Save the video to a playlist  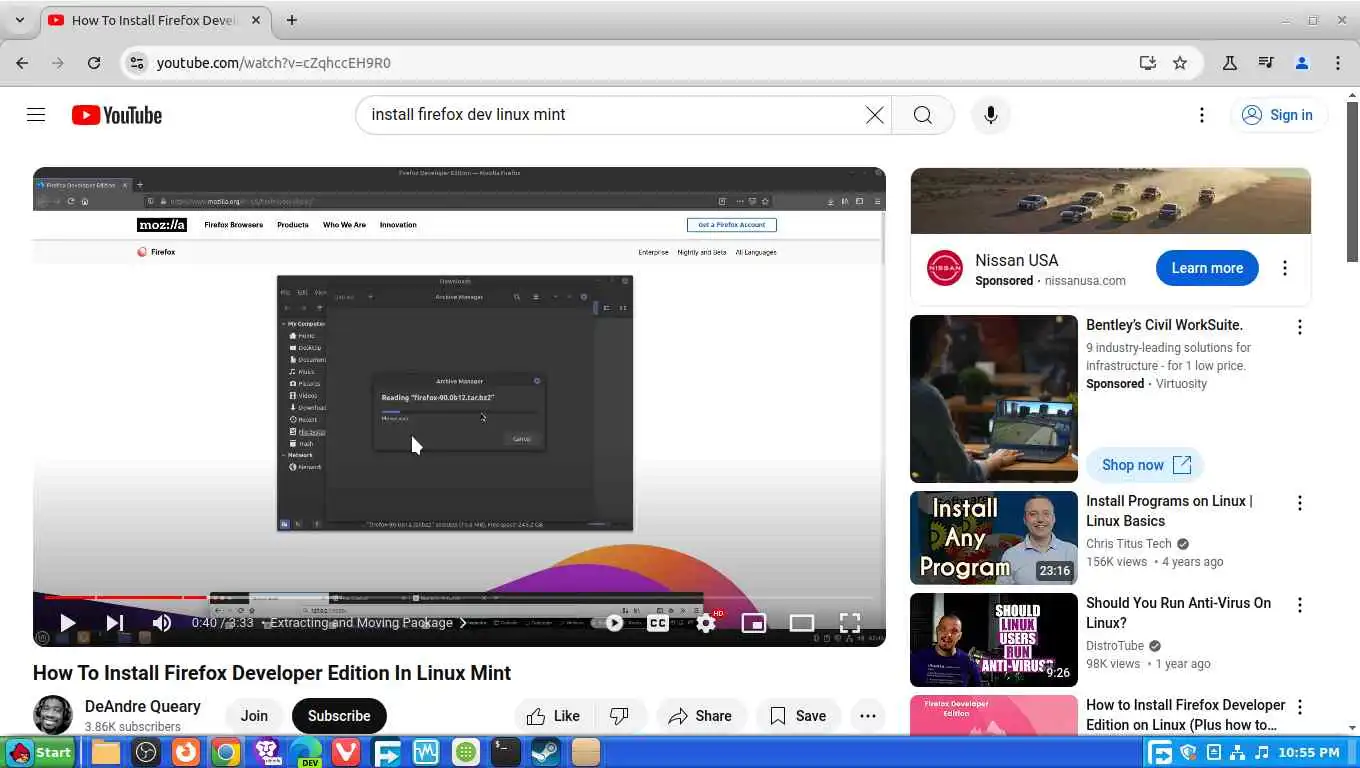[x=798, y=716]
